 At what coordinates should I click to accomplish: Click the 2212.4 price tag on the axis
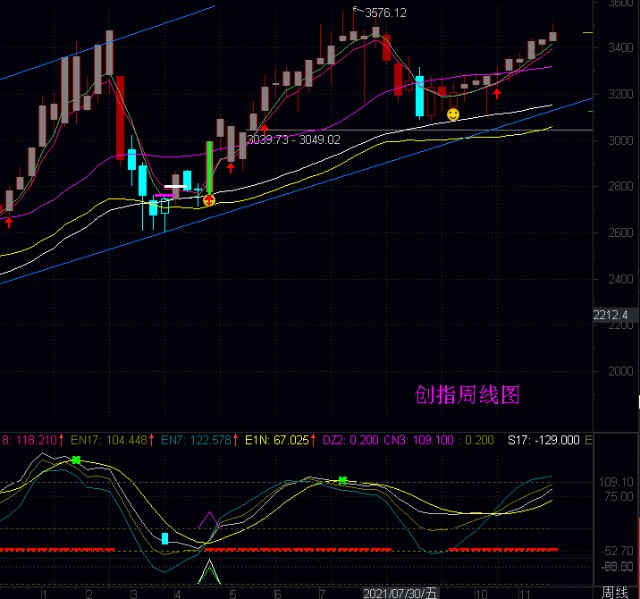coord(610,315)
